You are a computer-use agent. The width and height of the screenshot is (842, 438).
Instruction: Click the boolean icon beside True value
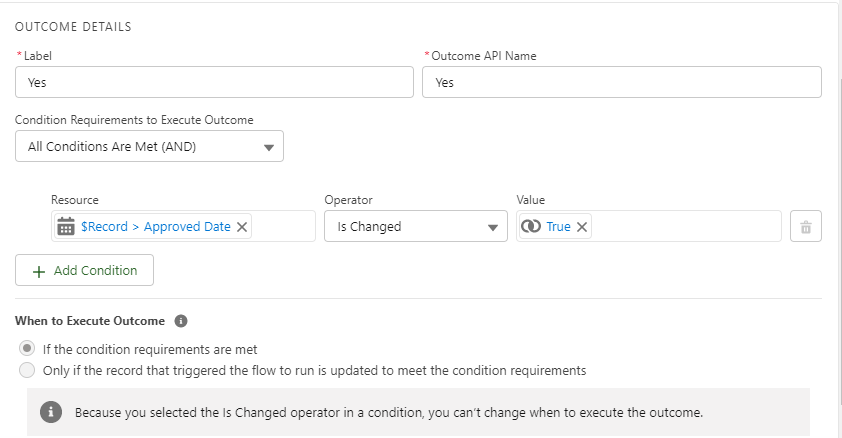pyautogui.click(x=532, y=227)
